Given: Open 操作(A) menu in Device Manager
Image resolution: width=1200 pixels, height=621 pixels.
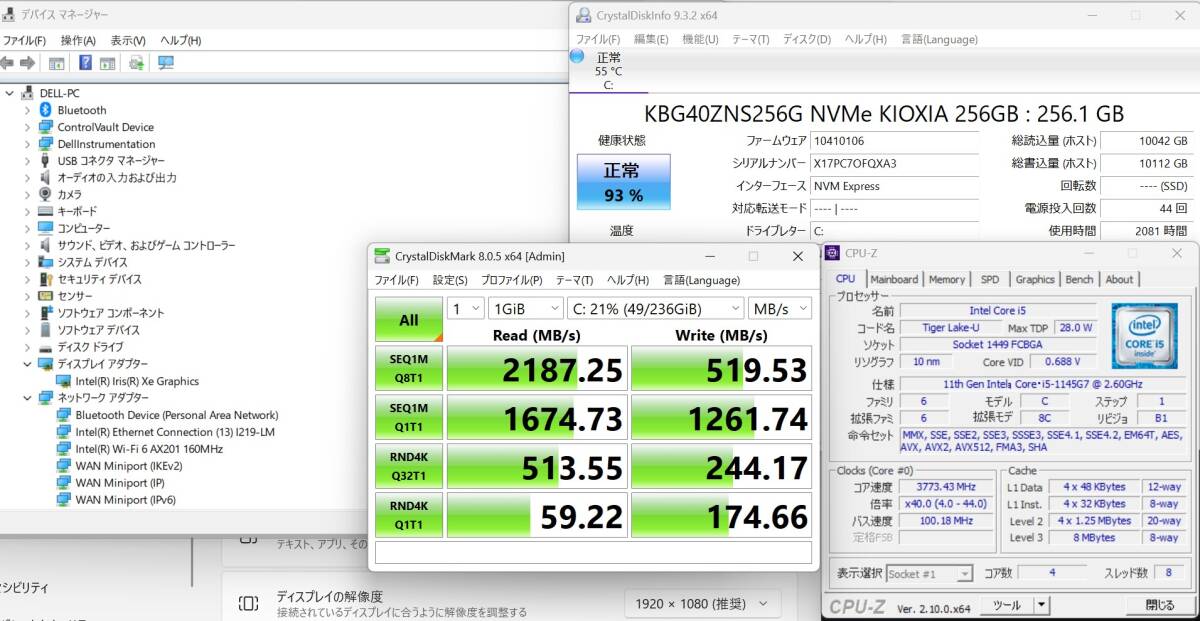Looking at the screenshot, I should tap(78, 40).
